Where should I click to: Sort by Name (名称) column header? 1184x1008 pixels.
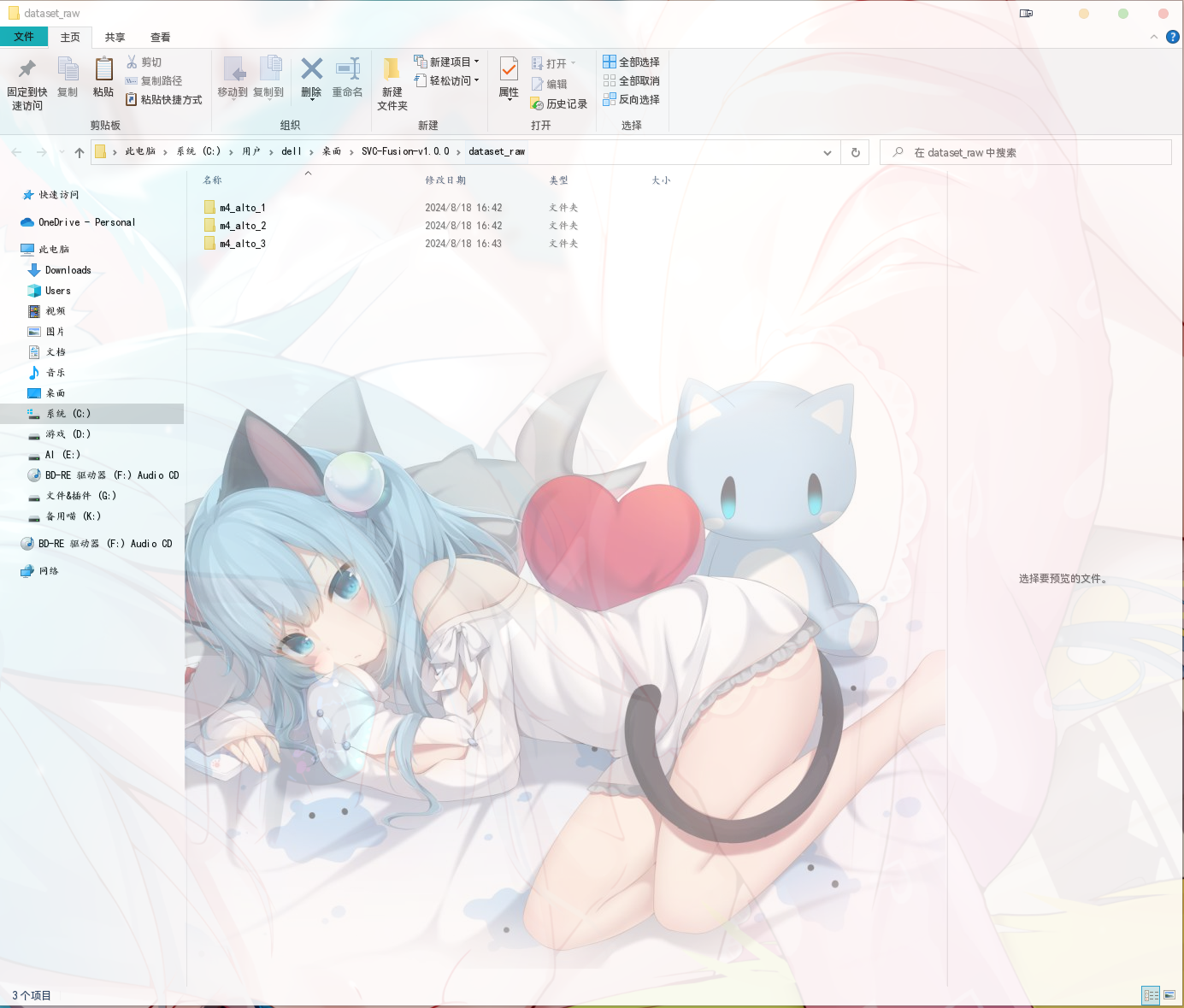[213, 180]
